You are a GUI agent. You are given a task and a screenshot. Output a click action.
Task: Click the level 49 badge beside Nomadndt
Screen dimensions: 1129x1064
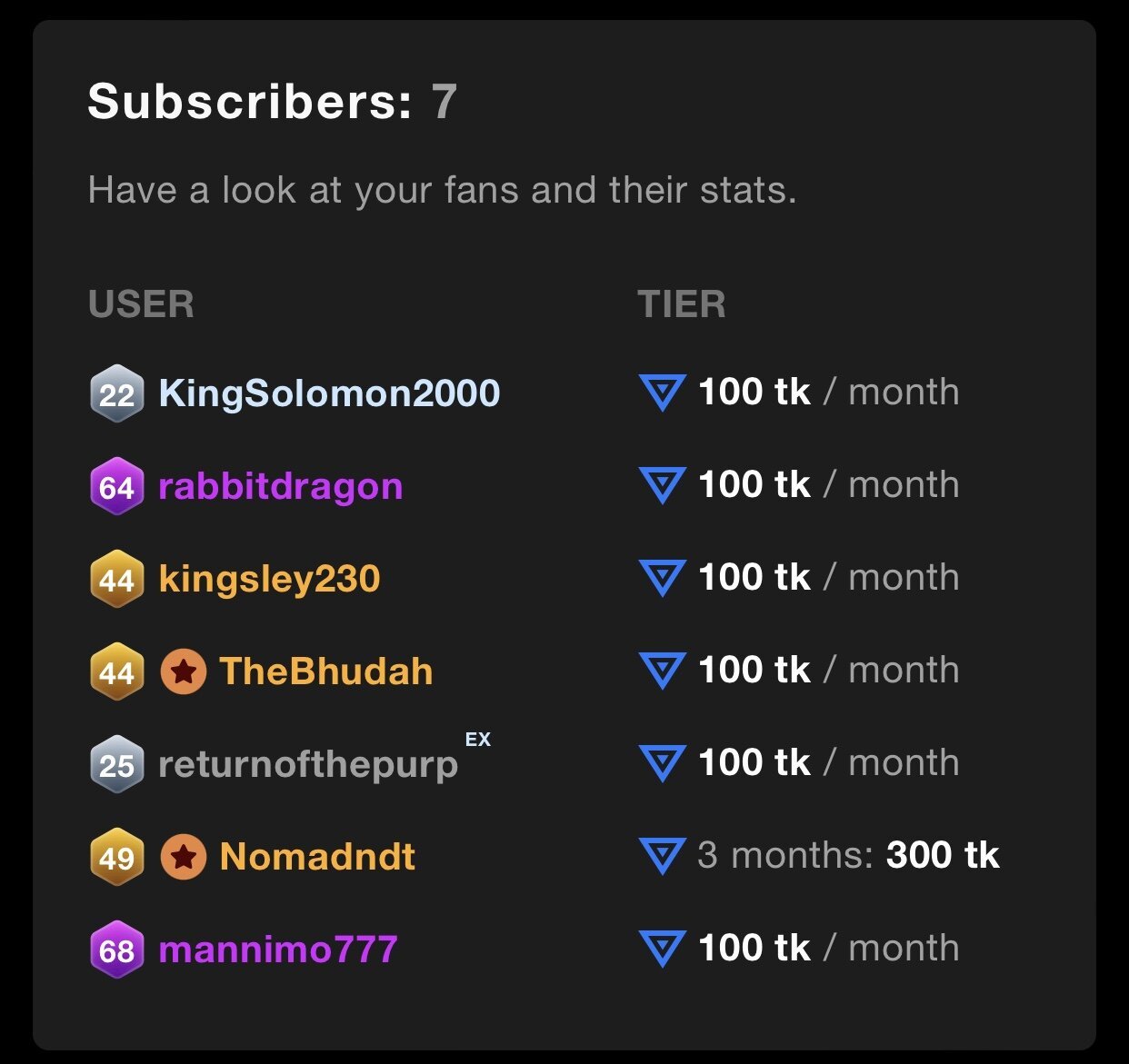pos(117,857)
